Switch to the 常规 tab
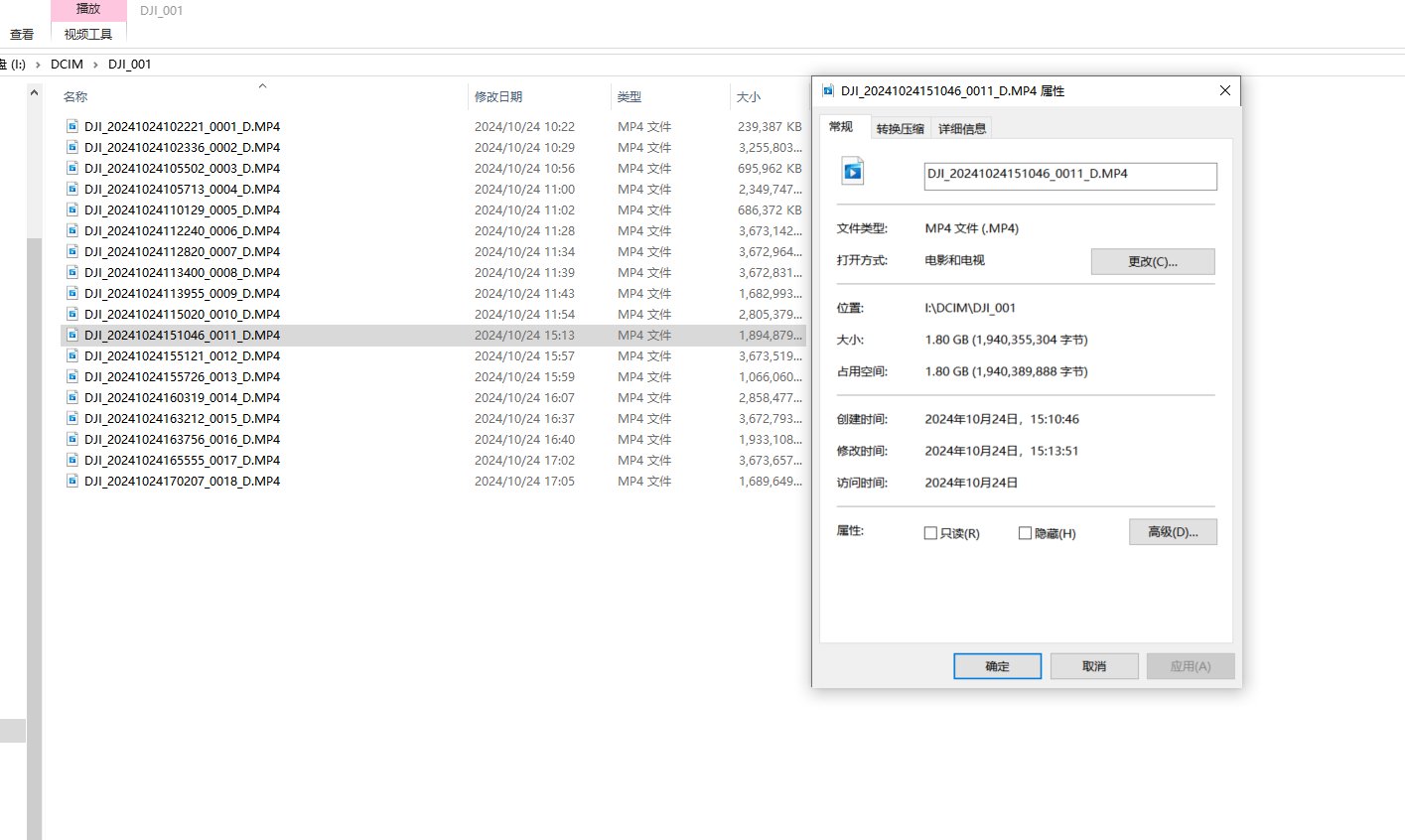1405x840 pixels. (841, 126)
